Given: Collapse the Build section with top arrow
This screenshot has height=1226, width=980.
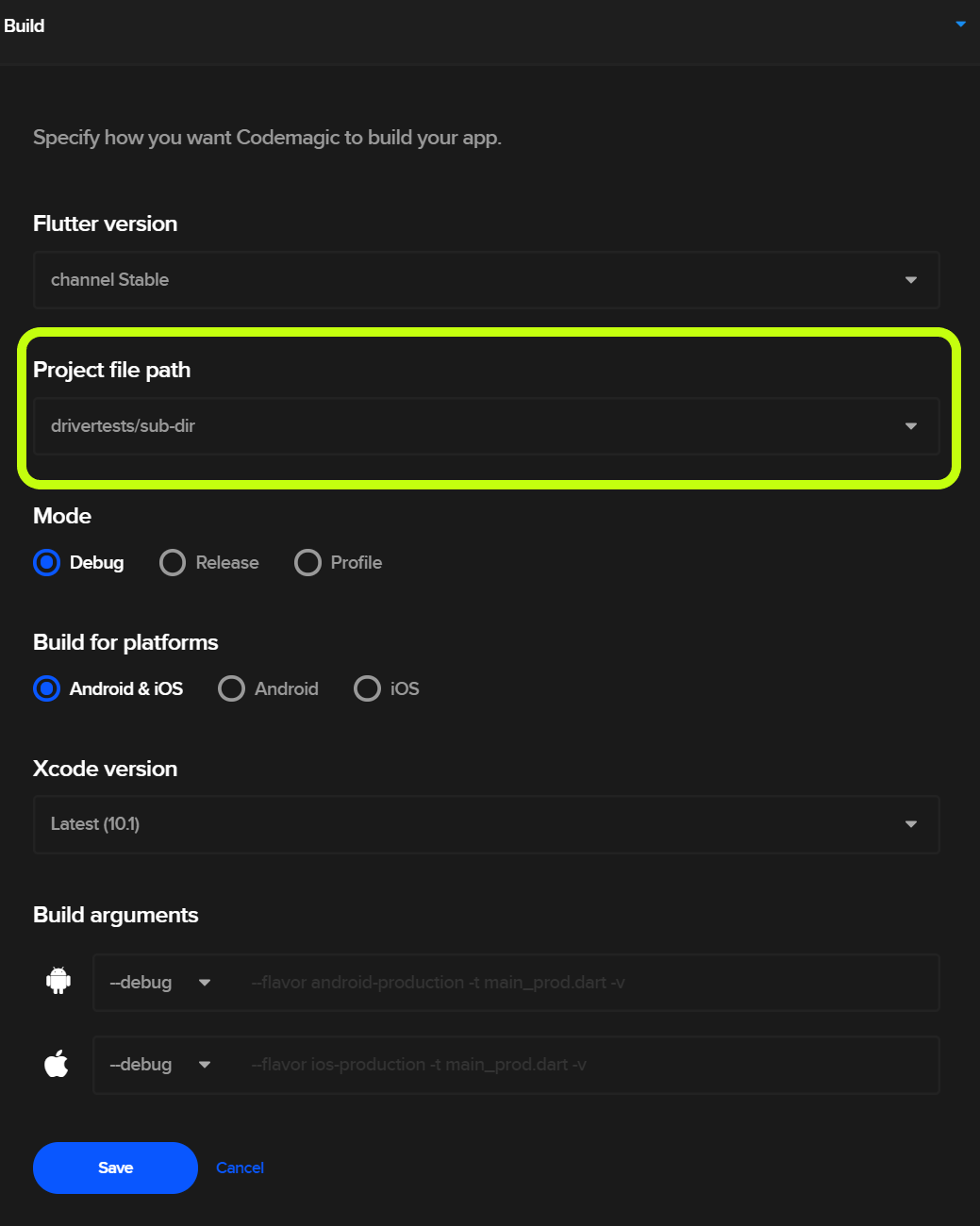Looking at the screenshot, I should point(960,25).
